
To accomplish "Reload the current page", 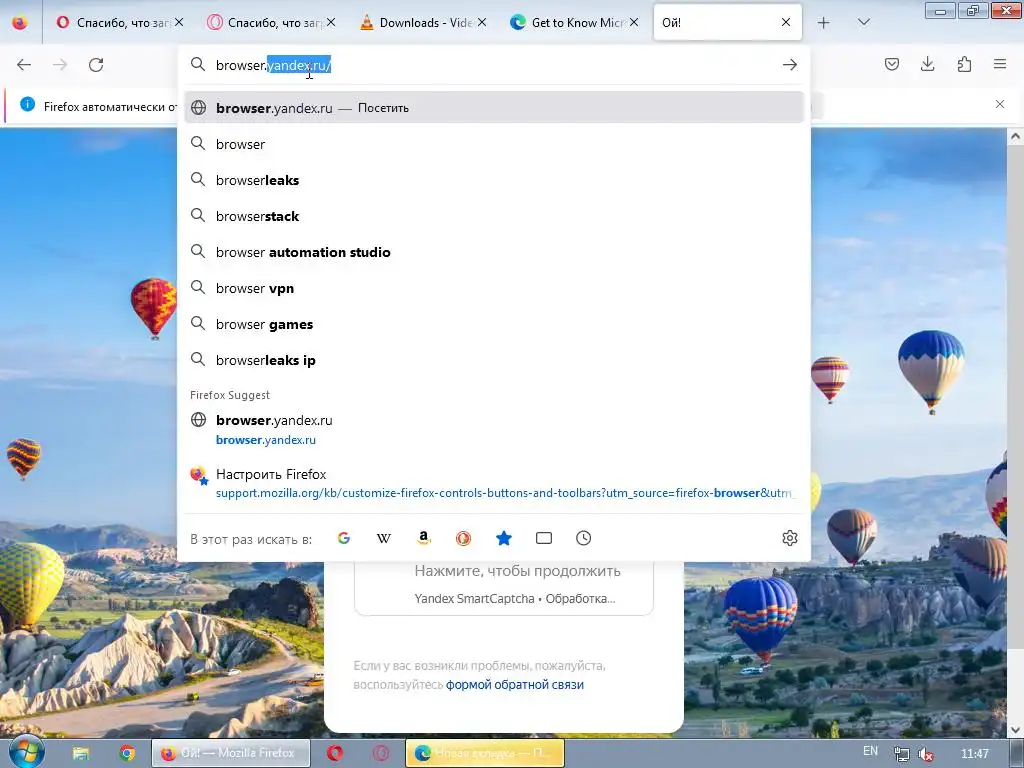I will [x=96, y=65].
